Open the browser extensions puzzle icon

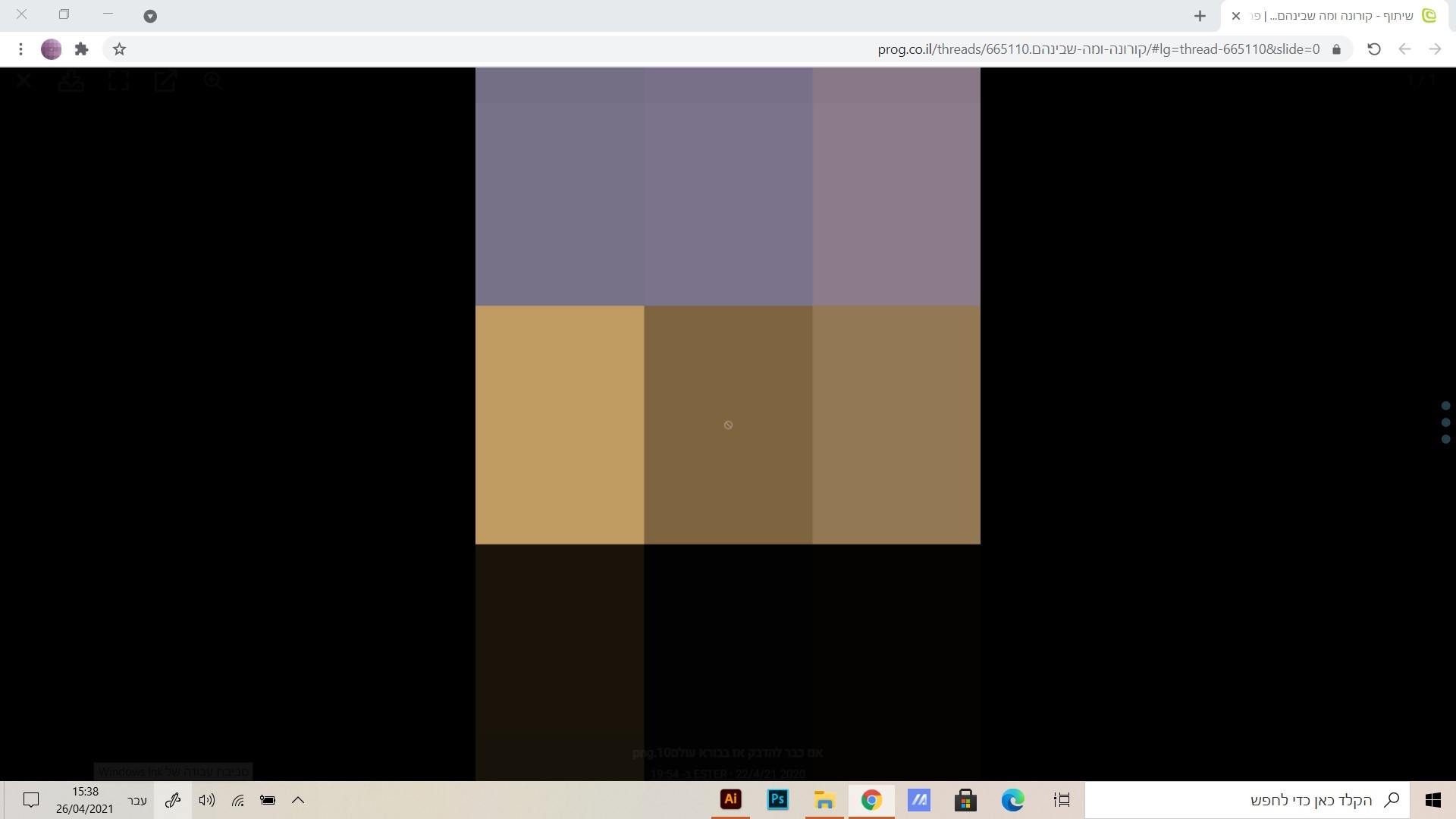click(81, 49)
